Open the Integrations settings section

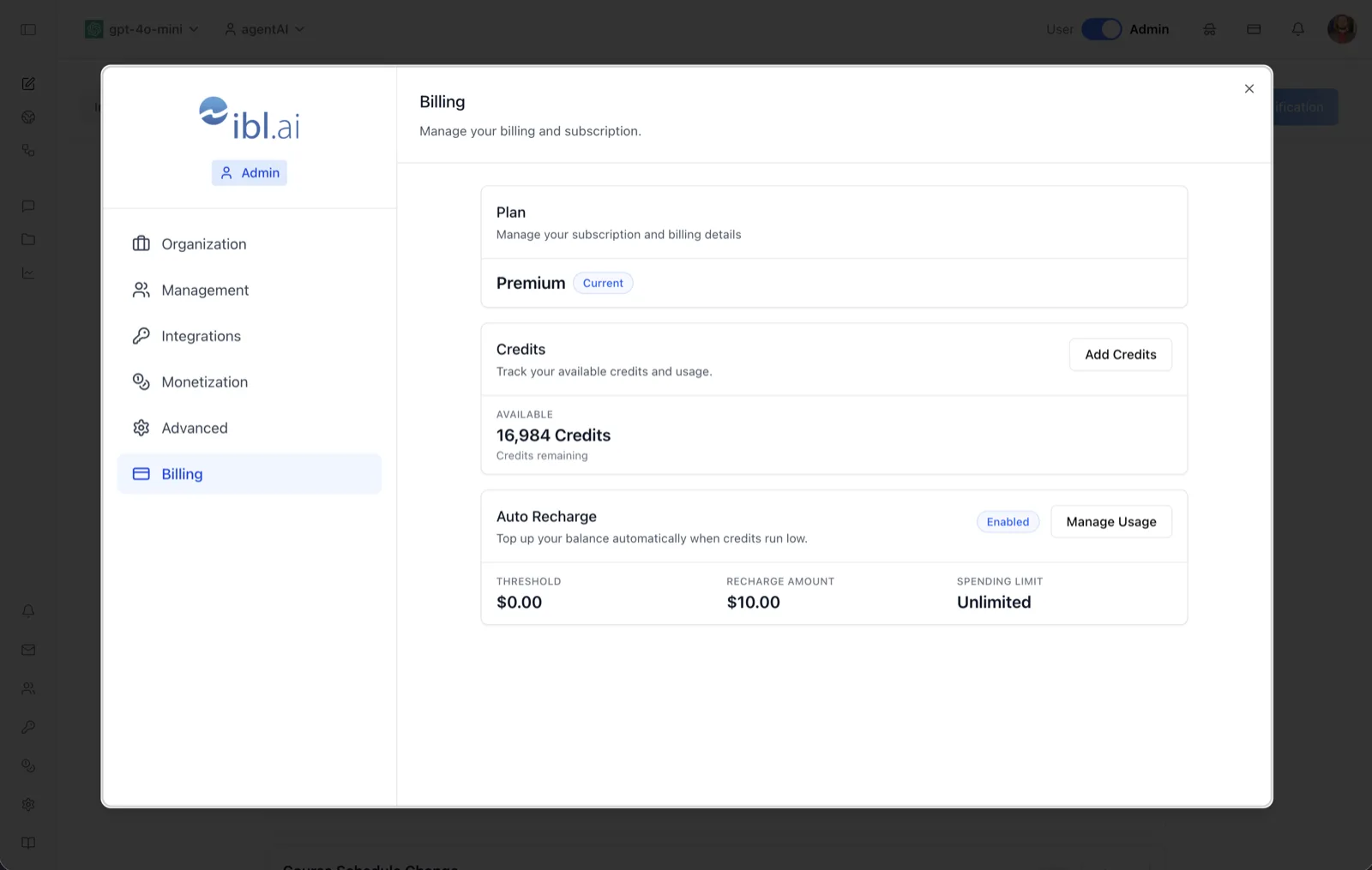click(x=249, y=336)
